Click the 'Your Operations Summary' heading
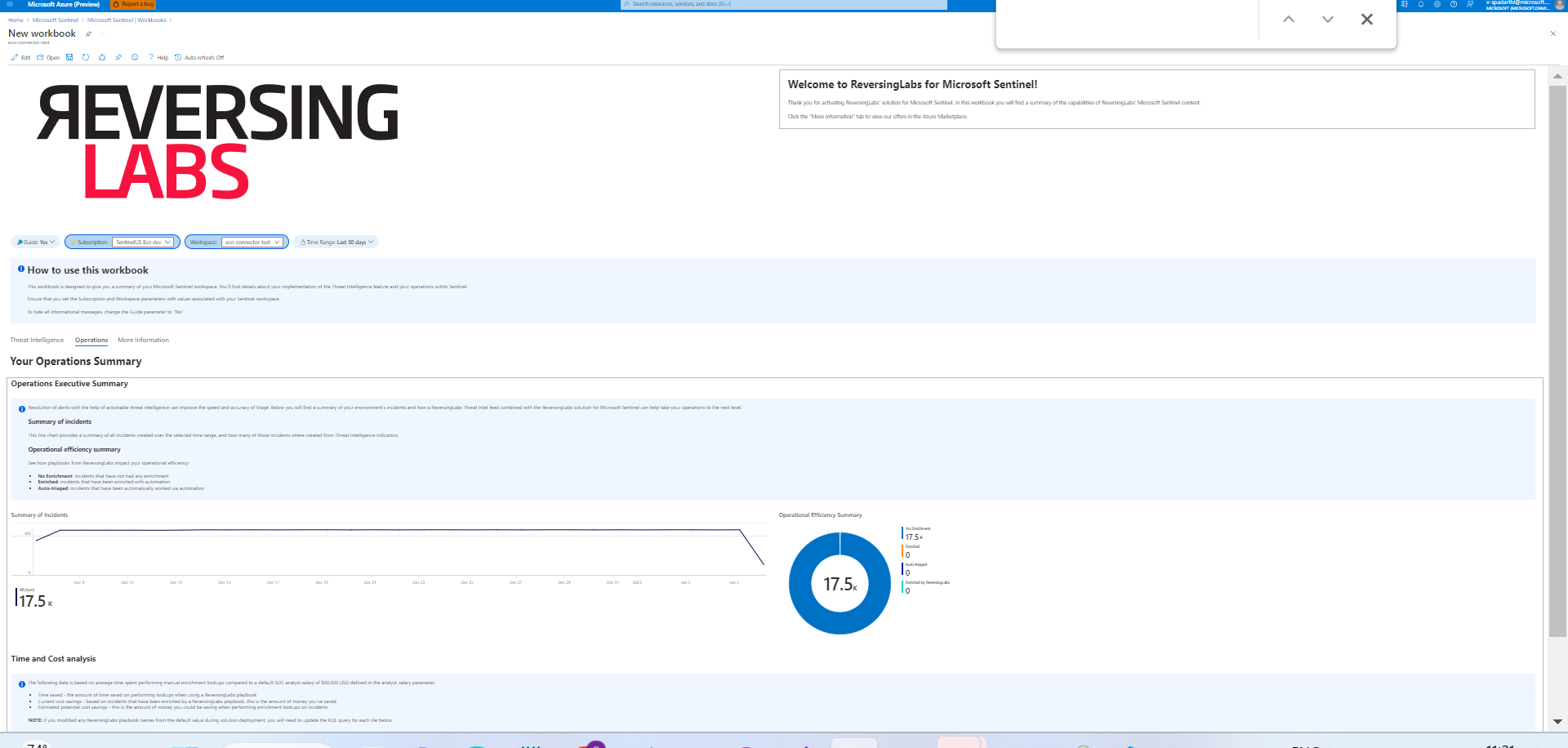This screenshot has height=748, width=1568. [x=76, y=362]
